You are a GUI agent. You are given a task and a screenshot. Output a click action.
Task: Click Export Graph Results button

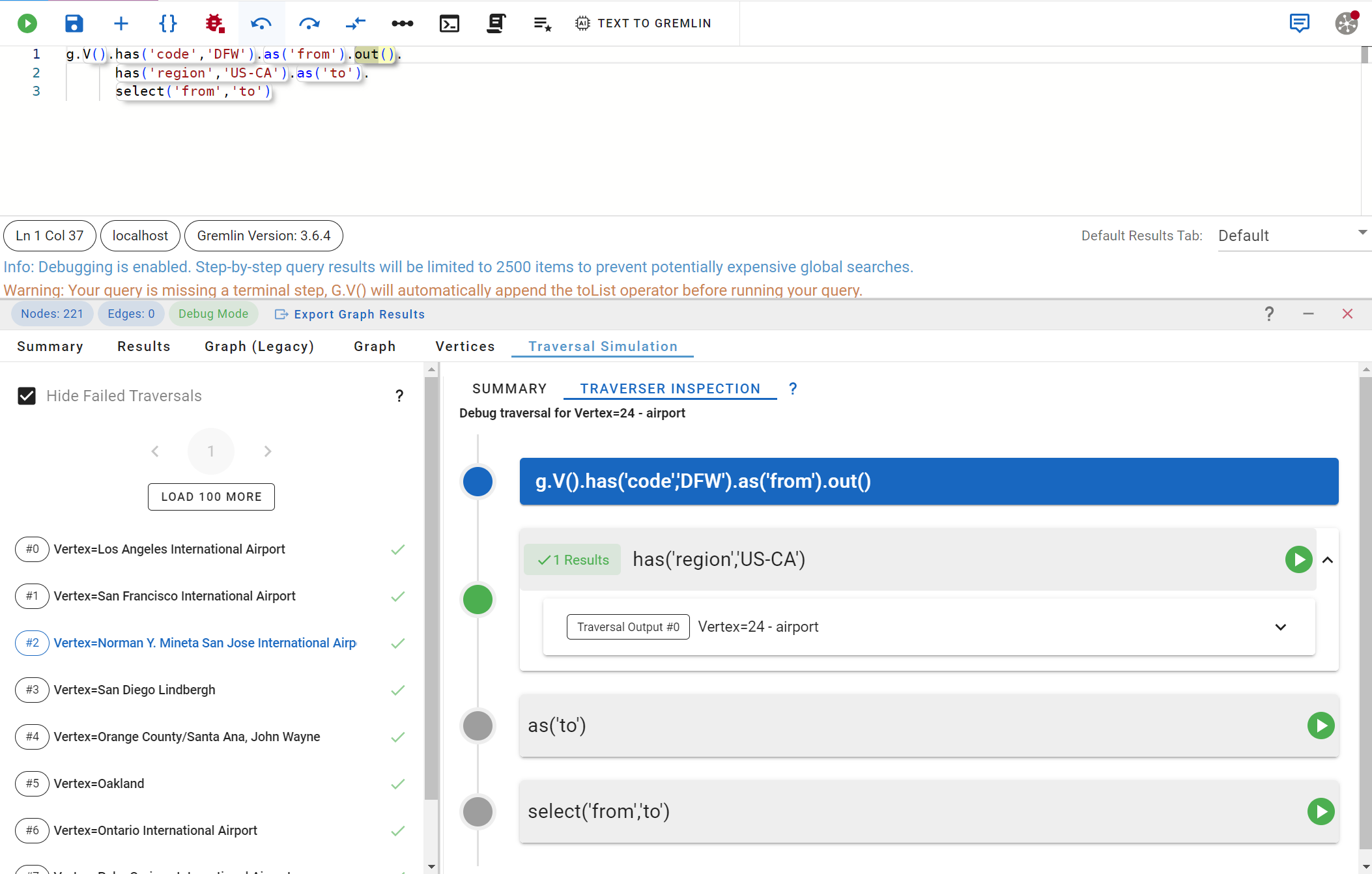click(x=349, y=315)
